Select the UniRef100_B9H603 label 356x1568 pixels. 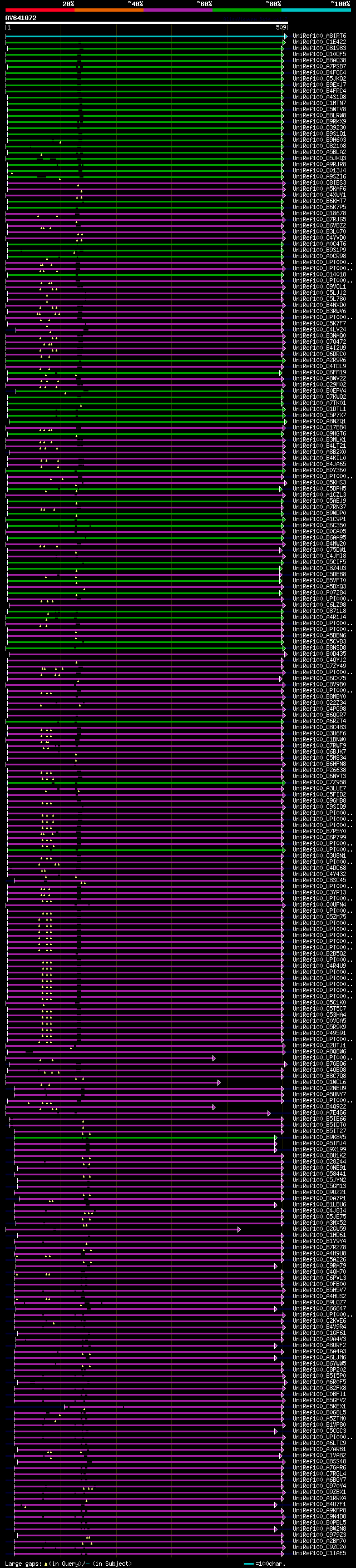pyautogui.click(x=319, y=140)
